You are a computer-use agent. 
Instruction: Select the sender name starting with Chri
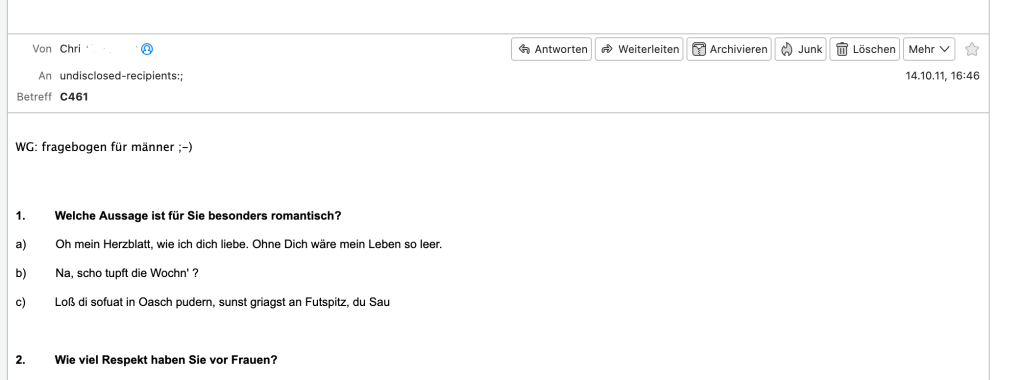(99, 49)
